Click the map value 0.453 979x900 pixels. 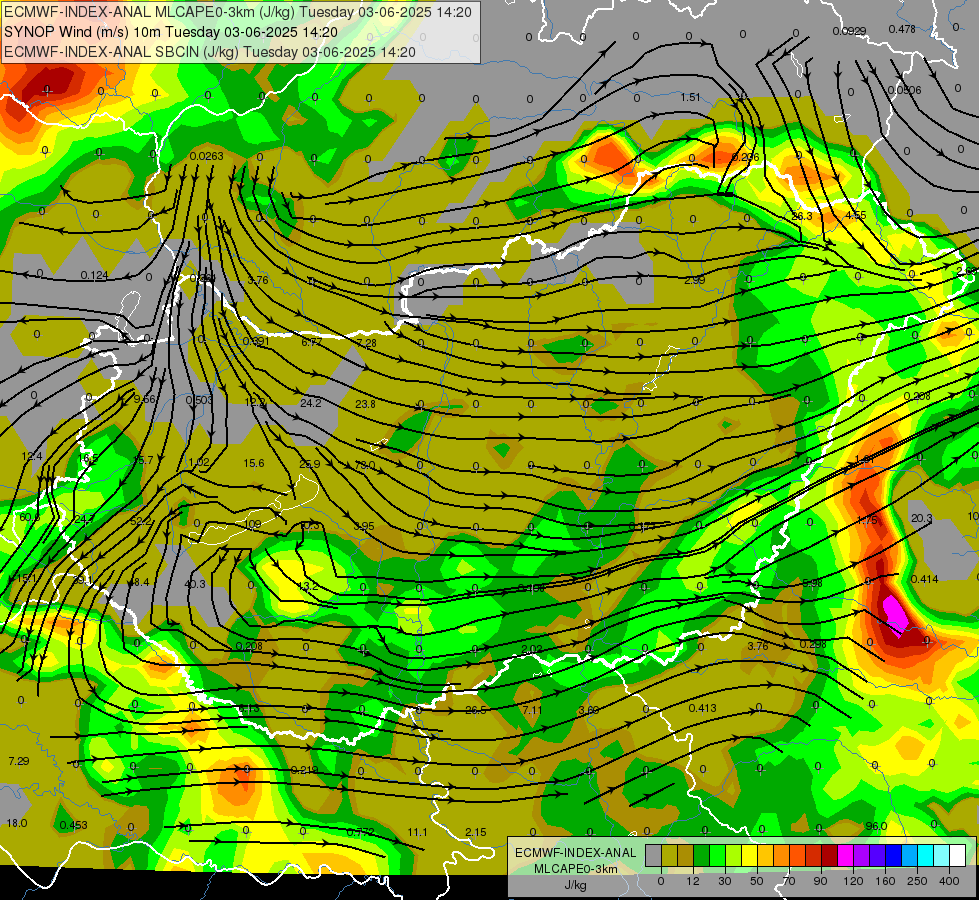(74, 825)
